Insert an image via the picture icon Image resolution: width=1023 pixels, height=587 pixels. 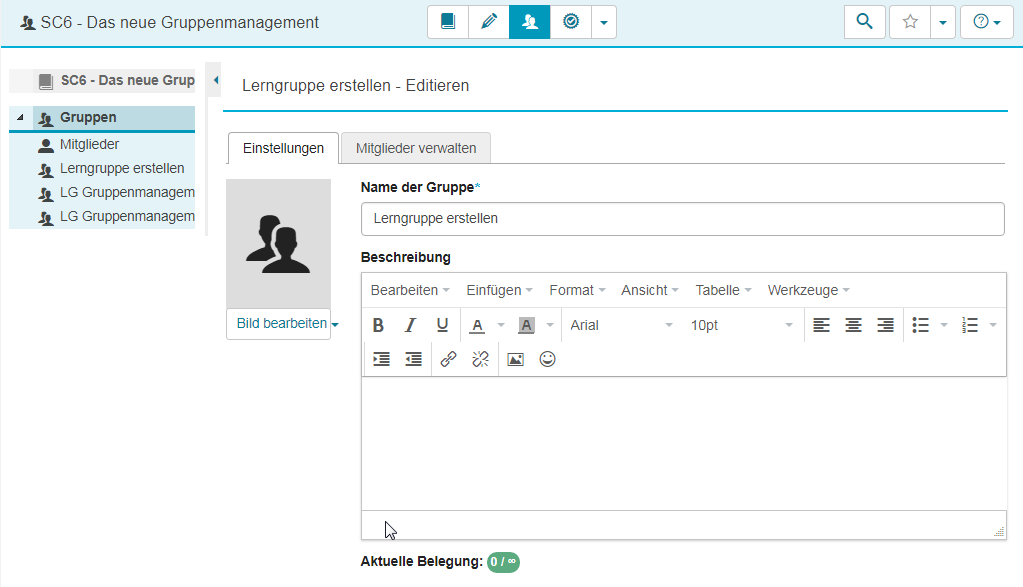[x=515, y=360]
